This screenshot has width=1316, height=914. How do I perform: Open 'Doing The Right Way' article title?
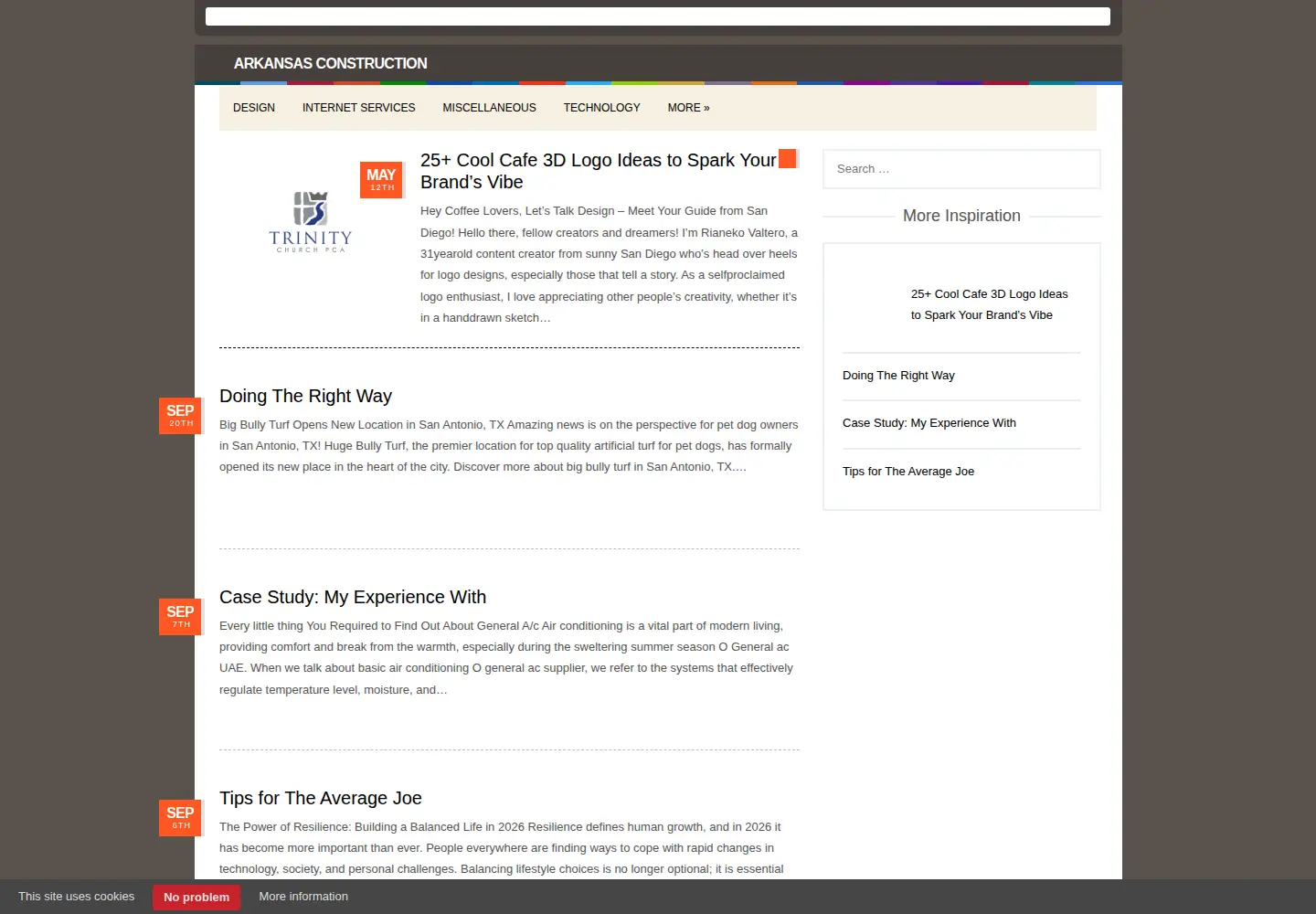click(x=305, y=396)
